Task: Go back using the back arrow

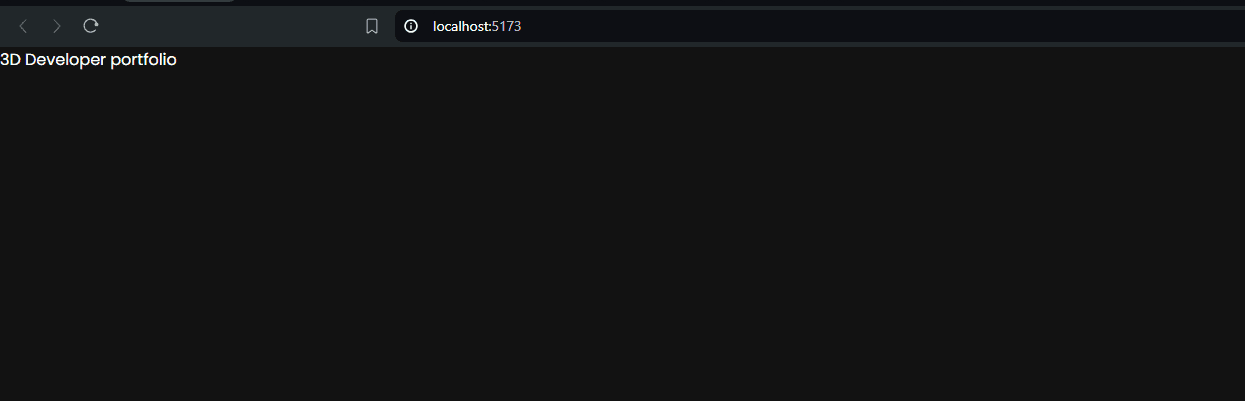Action: pos(23,26)
